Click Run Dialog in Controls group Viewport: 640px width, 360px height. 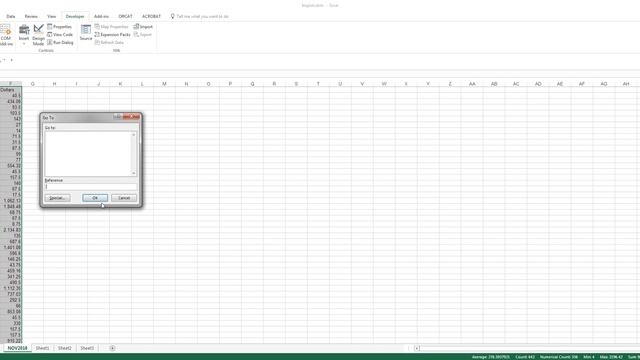[x=60, y=42]
